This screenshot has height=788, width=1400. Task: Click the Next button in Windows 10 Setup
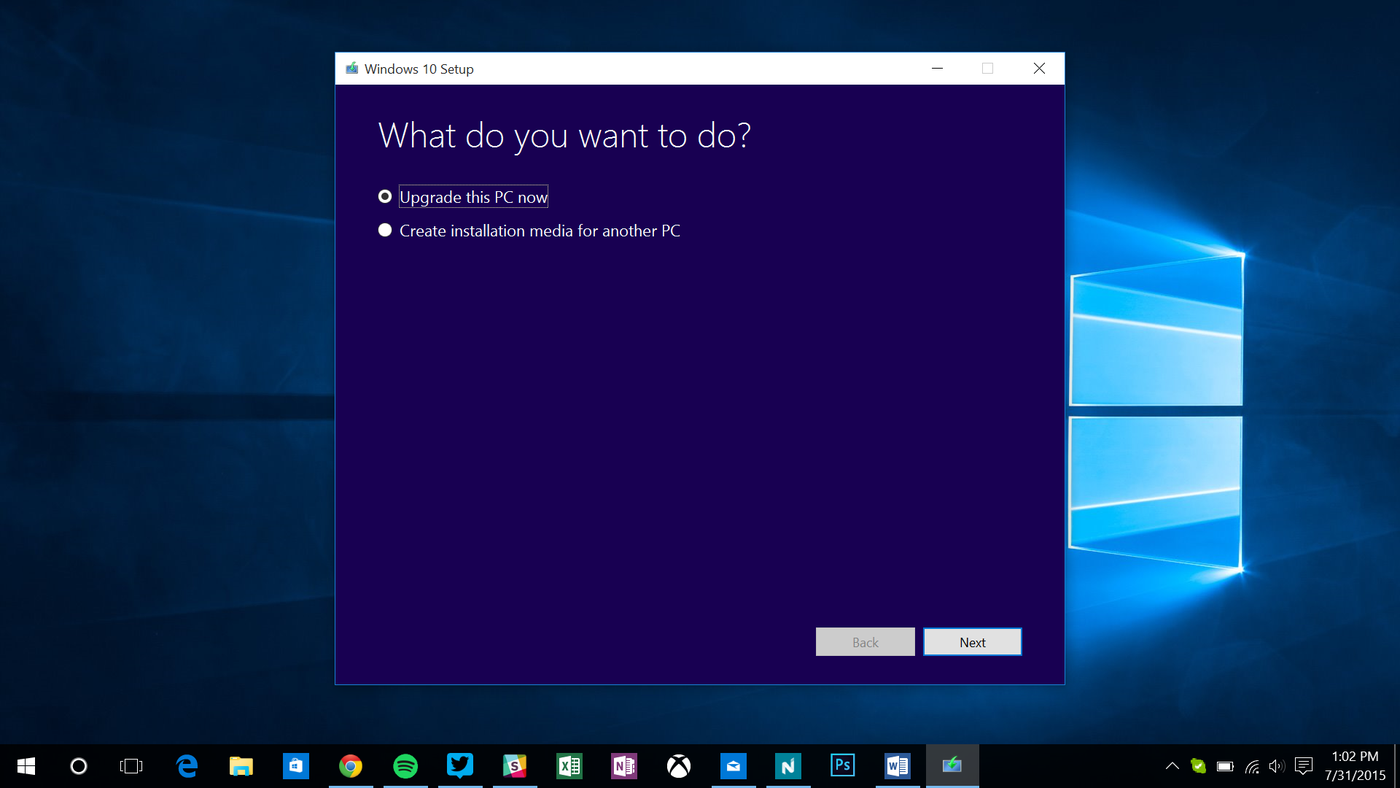pos(972,641)
